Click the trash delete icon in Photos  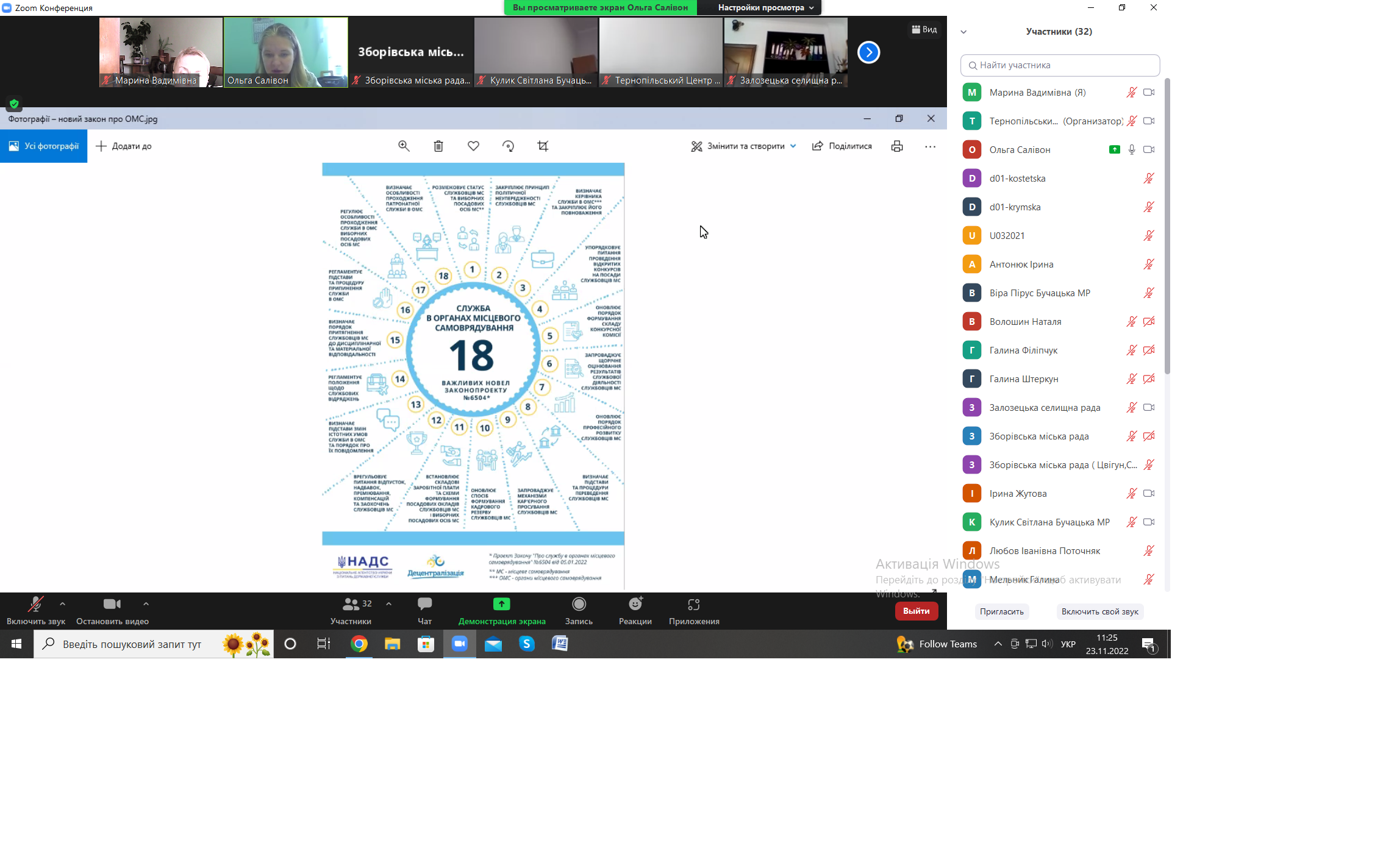point(438,146)
